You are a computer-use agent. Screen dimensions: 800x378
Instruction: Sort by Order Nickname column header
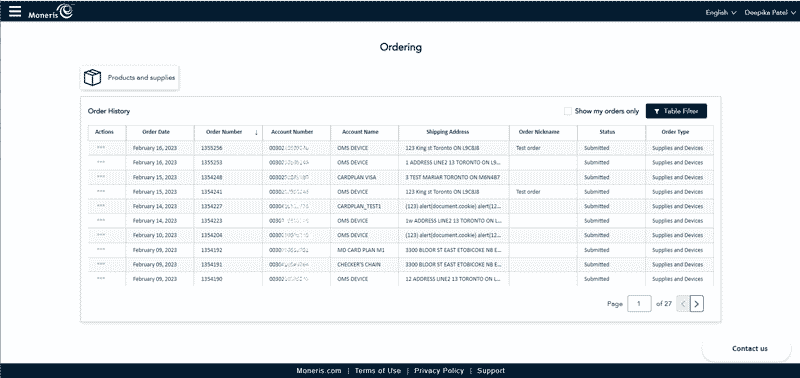pos(539,132)
